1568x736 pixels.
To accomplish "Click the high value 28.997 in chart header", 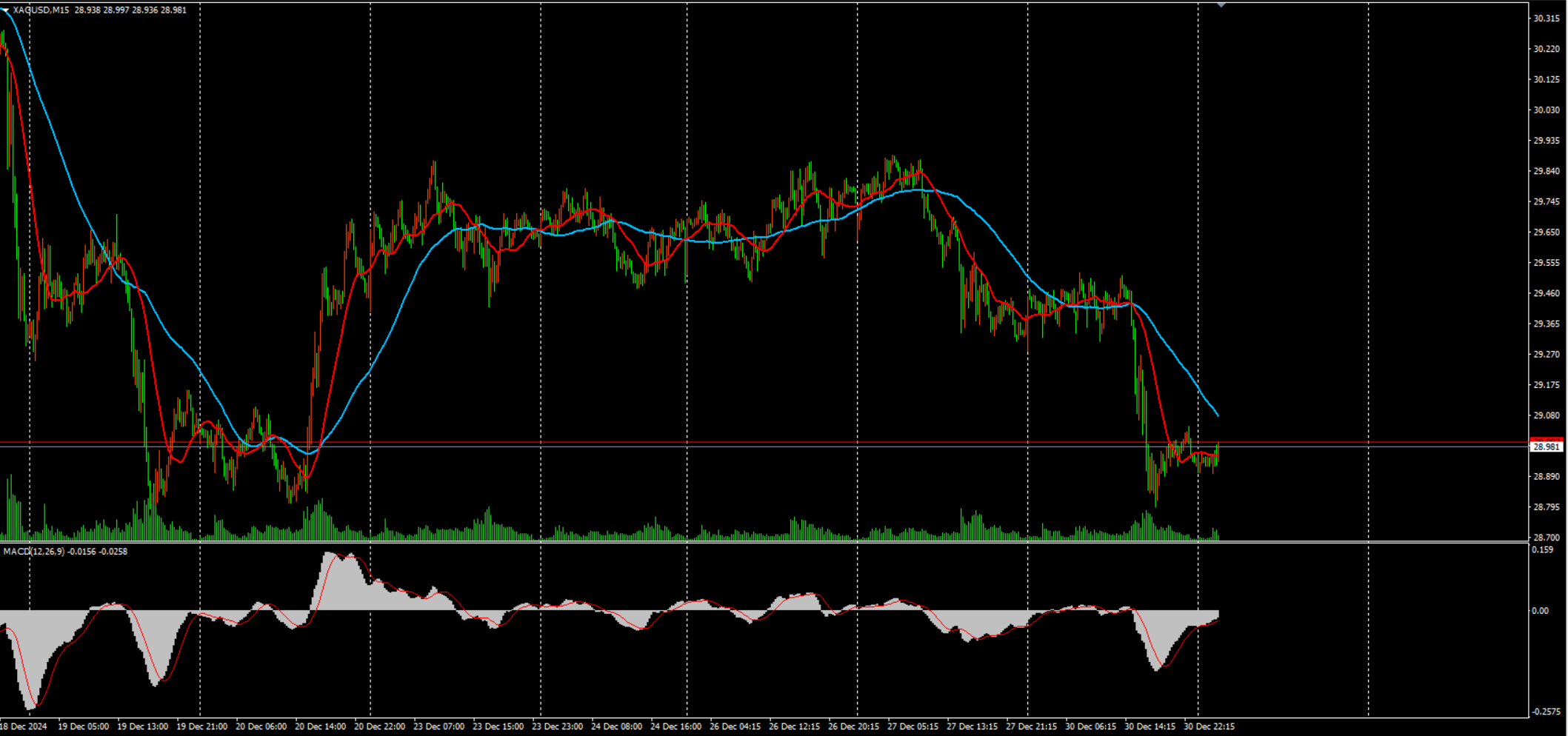I will (116, 10).
